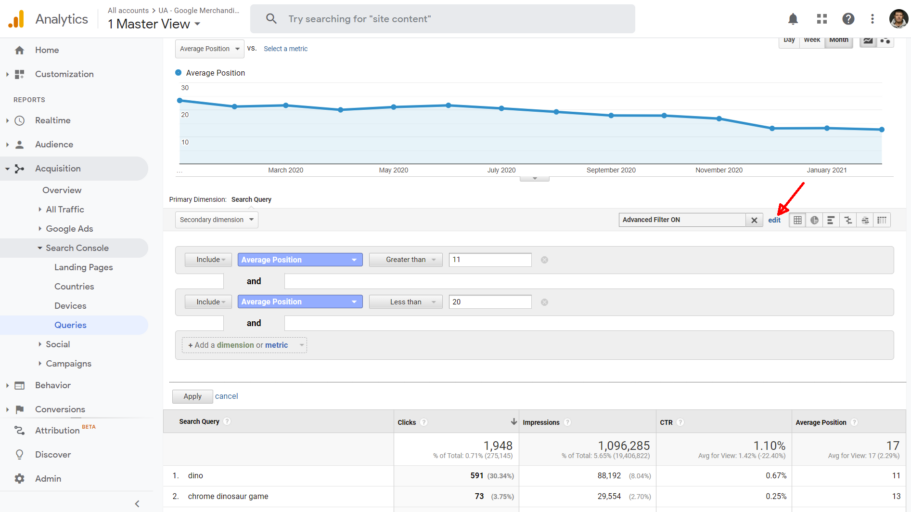Select the data table view icon

tap(797, 220)
